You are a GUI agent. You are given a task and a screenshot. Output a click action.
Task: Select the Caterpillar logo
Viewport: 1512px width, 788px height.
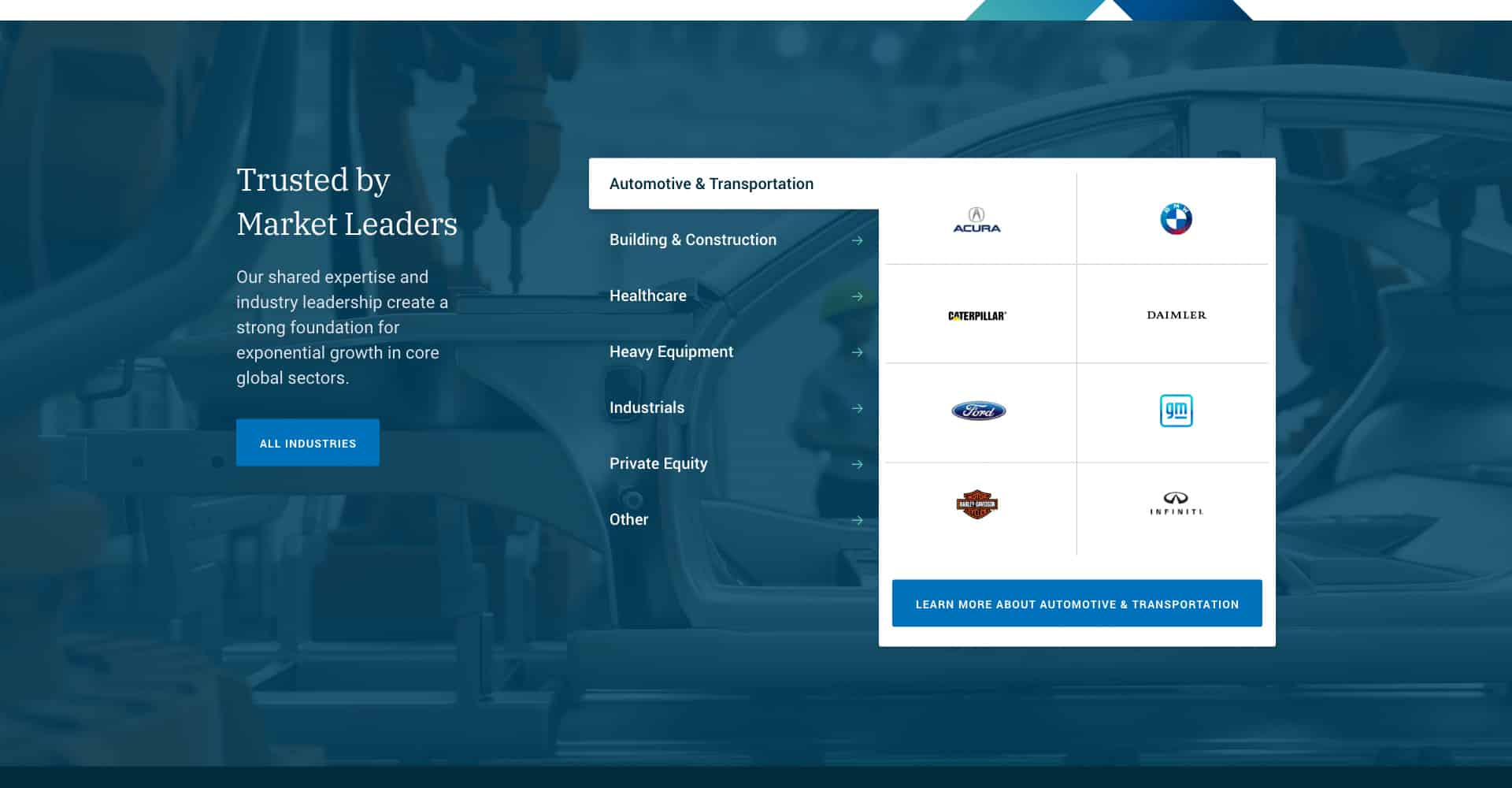976,316
